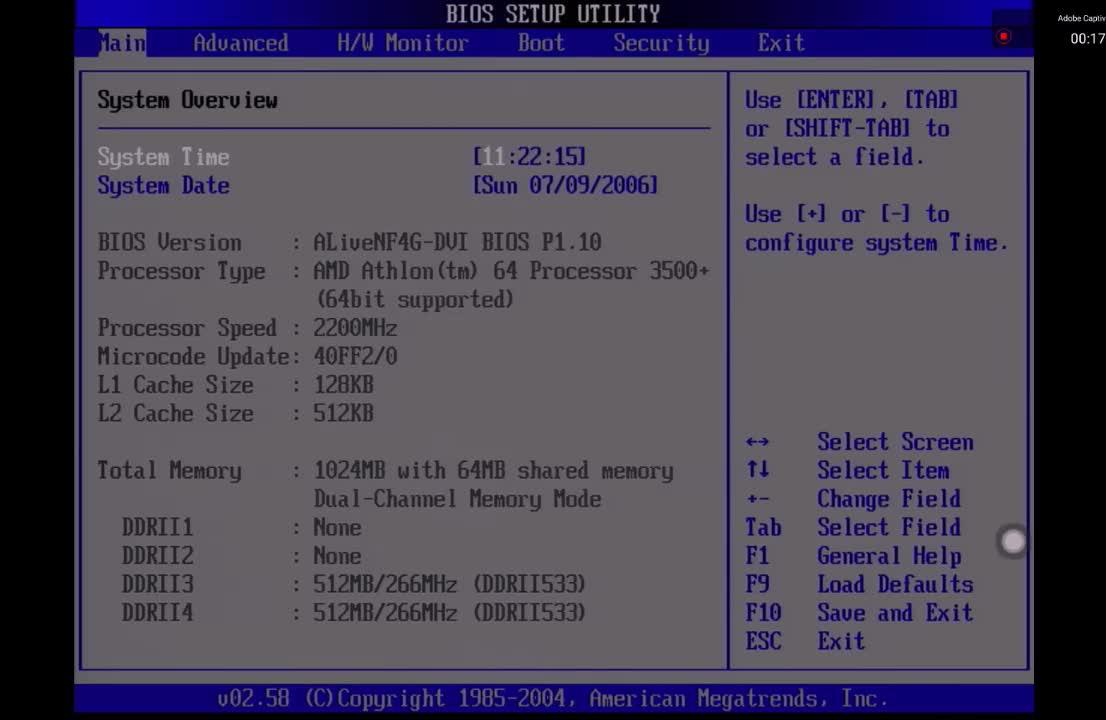Click the DDRII1 None entry
1106x720 pixels.
pyautogui.click(x=337, y=527)
